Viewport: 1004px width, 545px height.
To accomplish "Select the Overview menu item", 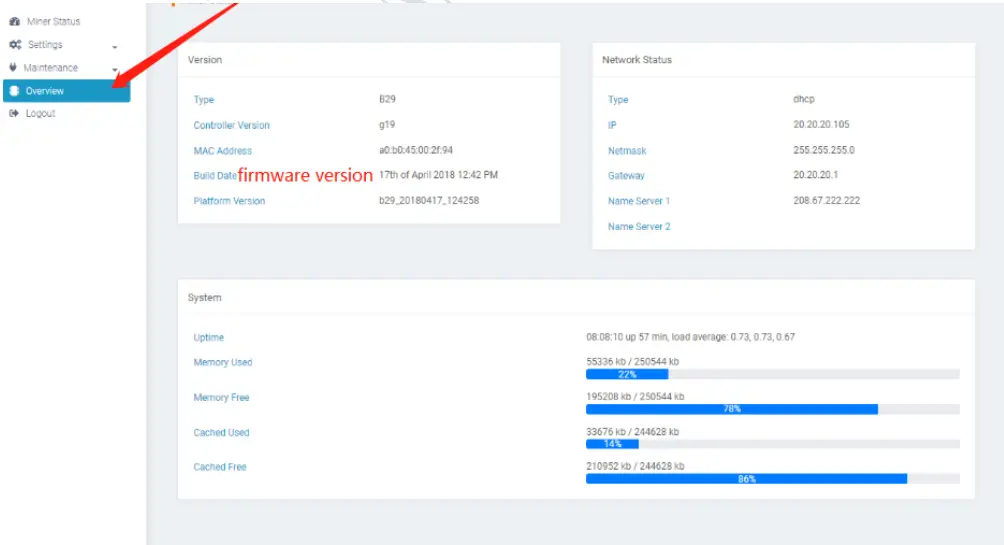I will pos(67,91).
